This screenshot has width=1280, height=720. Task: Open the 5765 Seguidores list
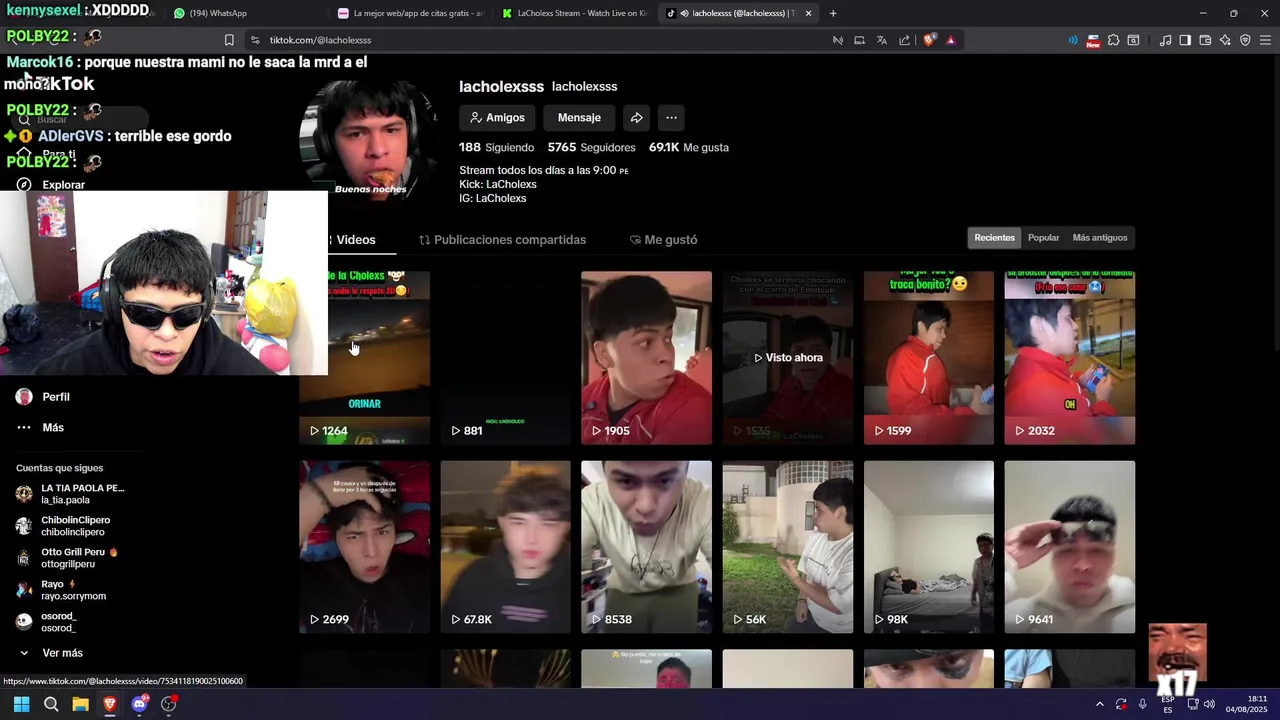(591, 147)
